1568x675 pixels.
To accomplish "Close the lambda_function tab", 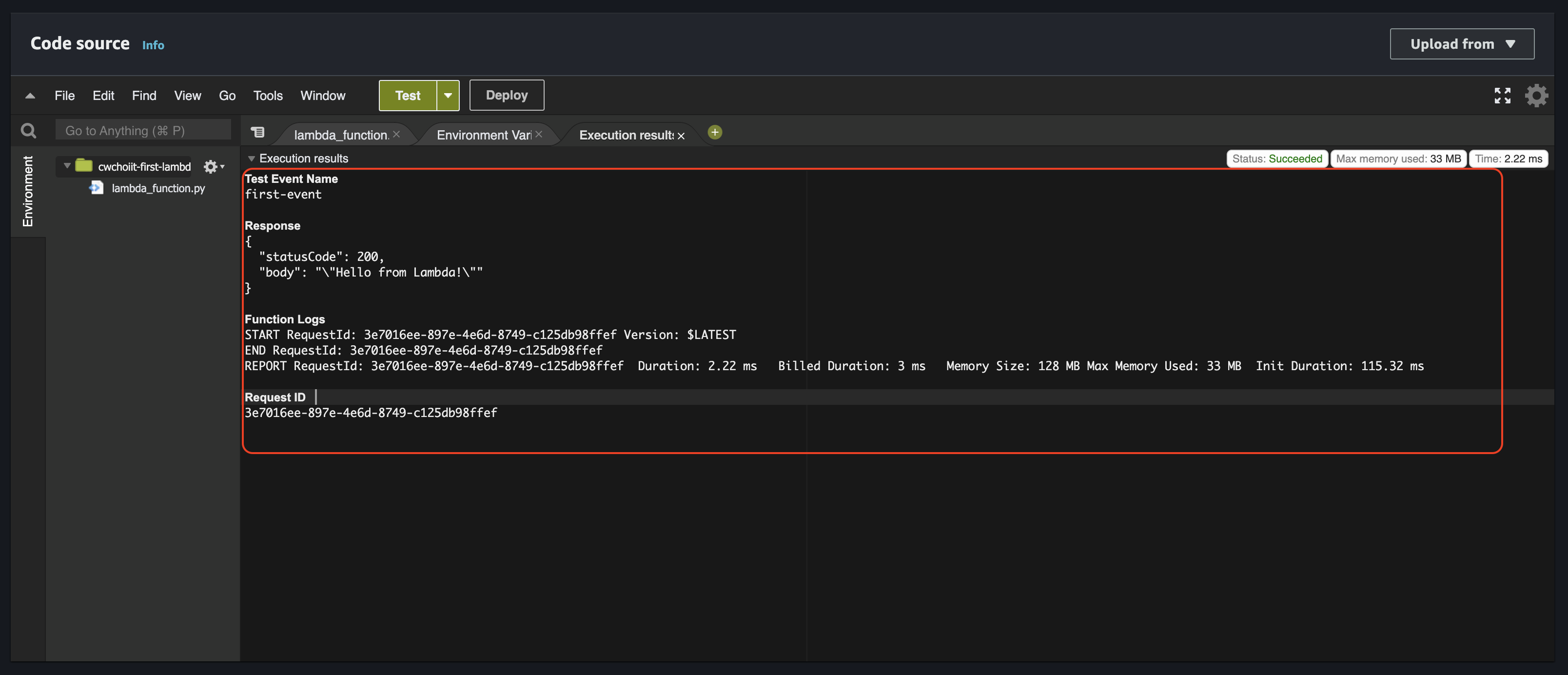I will (x=396, y=135).
